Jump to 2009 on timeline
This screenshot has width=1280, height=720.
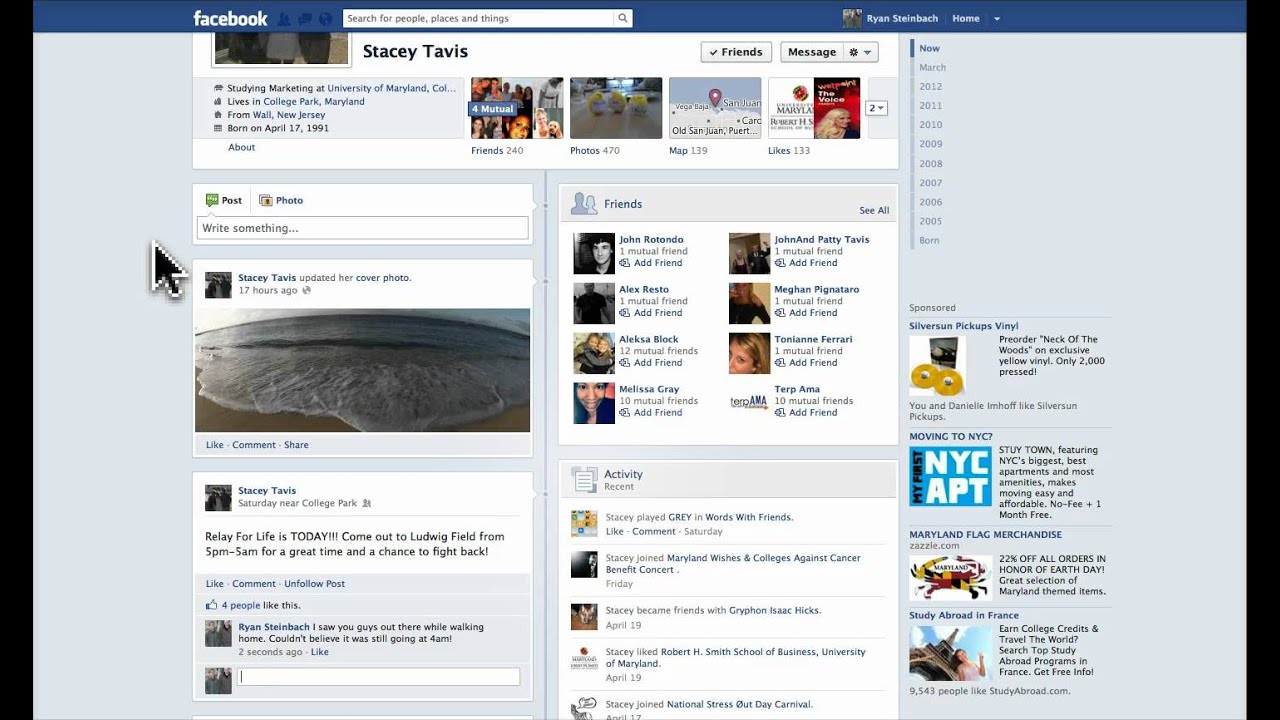(x=930, y=144)
